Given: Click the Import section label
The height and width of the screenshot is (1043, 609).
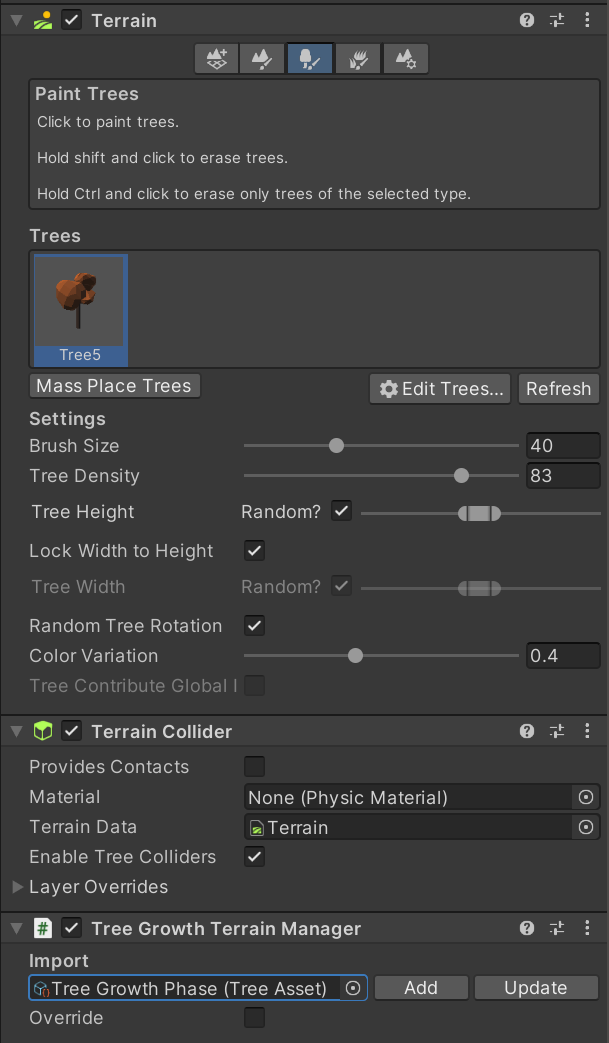Looking at the screenshot, I should [59, 961].
